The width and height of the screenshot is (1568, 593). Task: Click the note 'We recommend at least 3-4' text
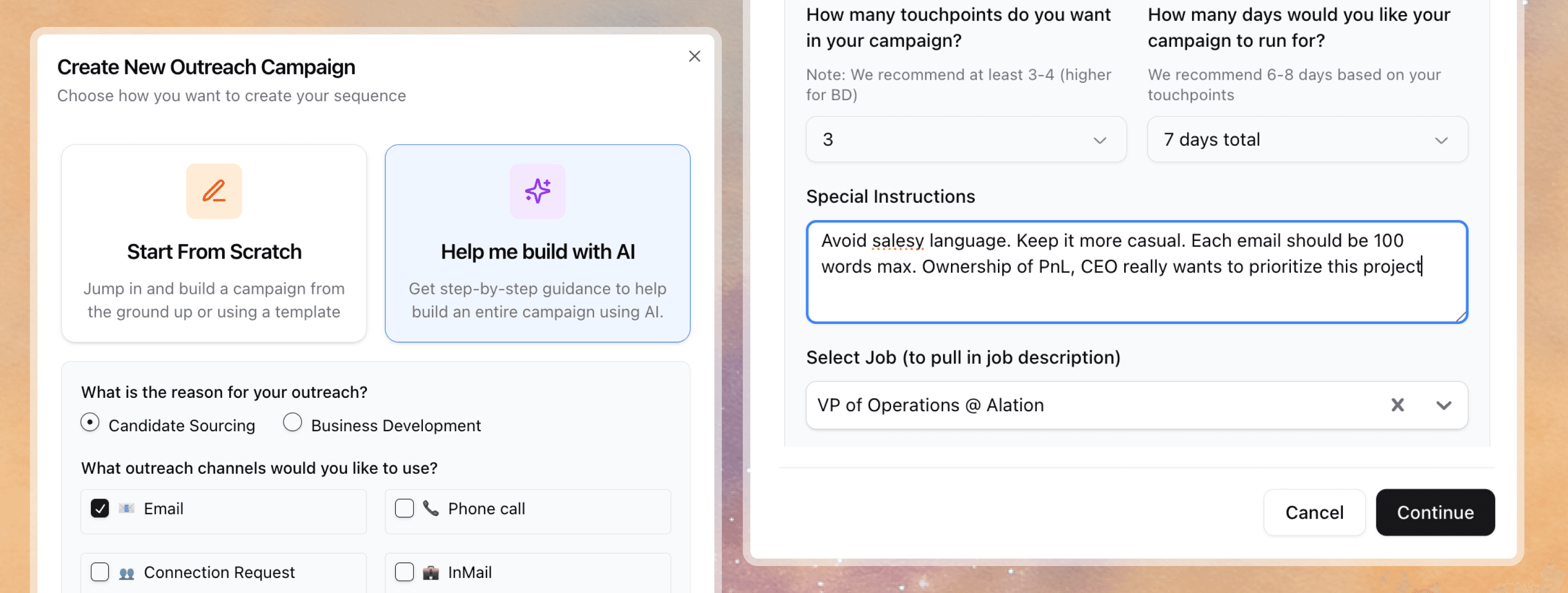click(x=958, y=85)
